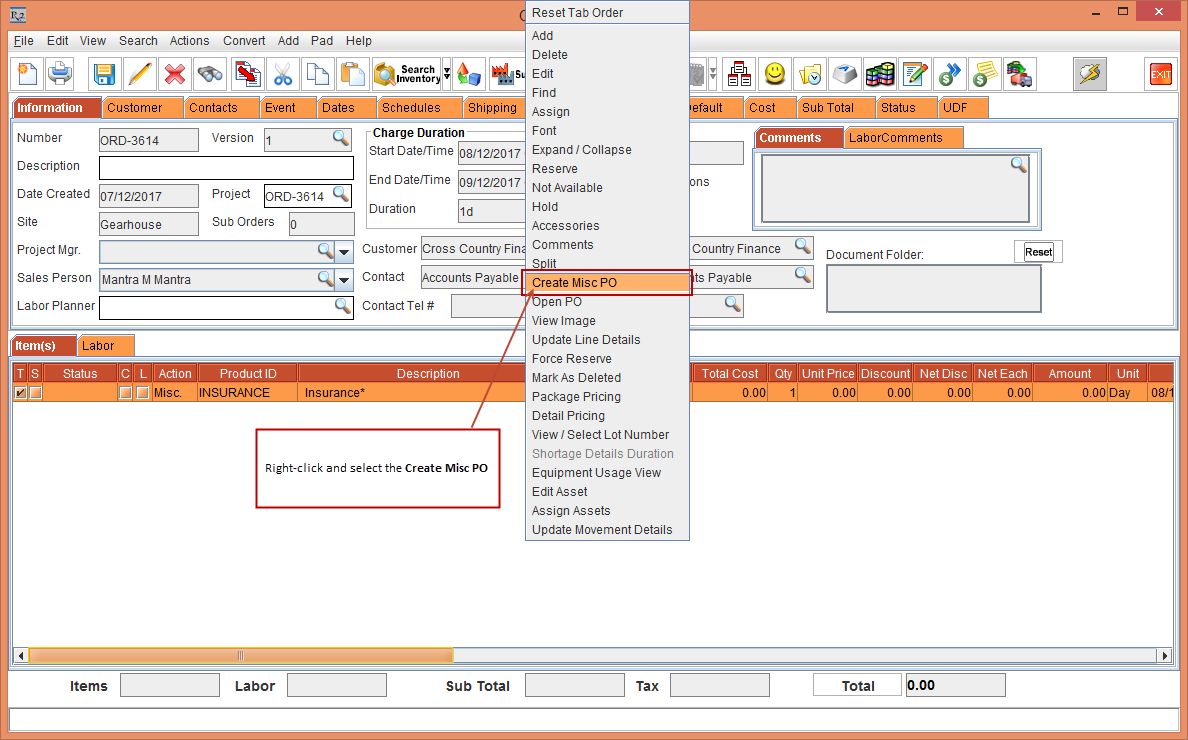Click the red EXIT toolbar button
The image size is (1188, 740).
[x=1161, y=74]
